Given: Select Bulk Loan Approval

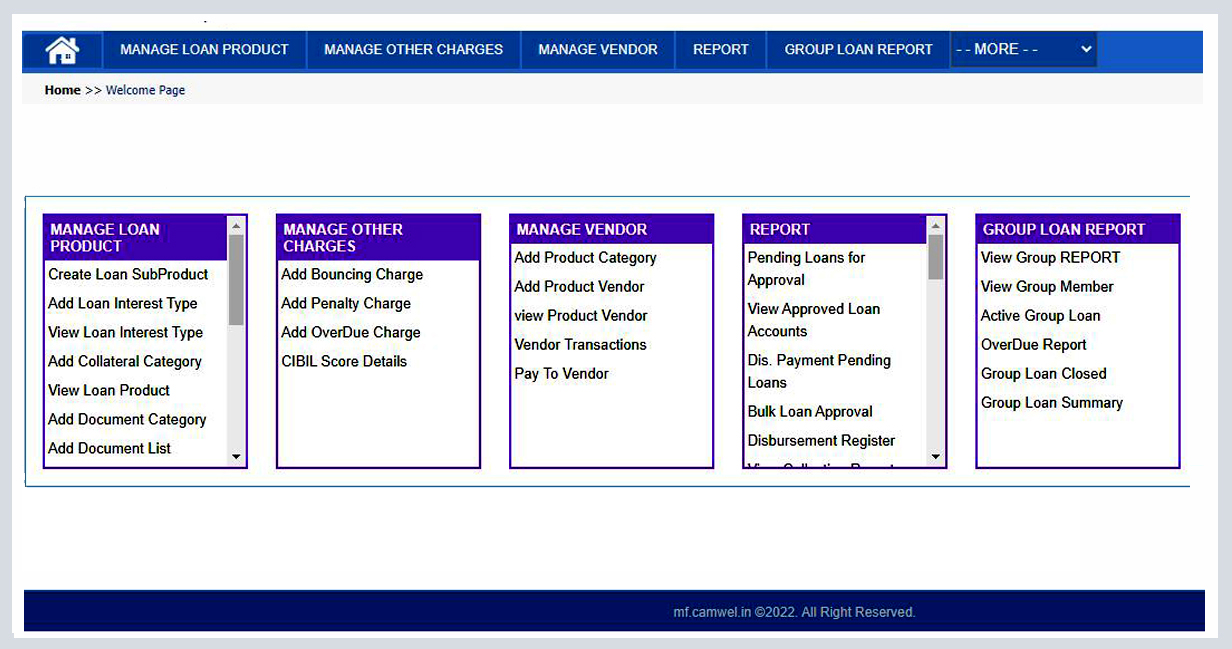Looking at the screenshot, I should (x=810, y=411).
